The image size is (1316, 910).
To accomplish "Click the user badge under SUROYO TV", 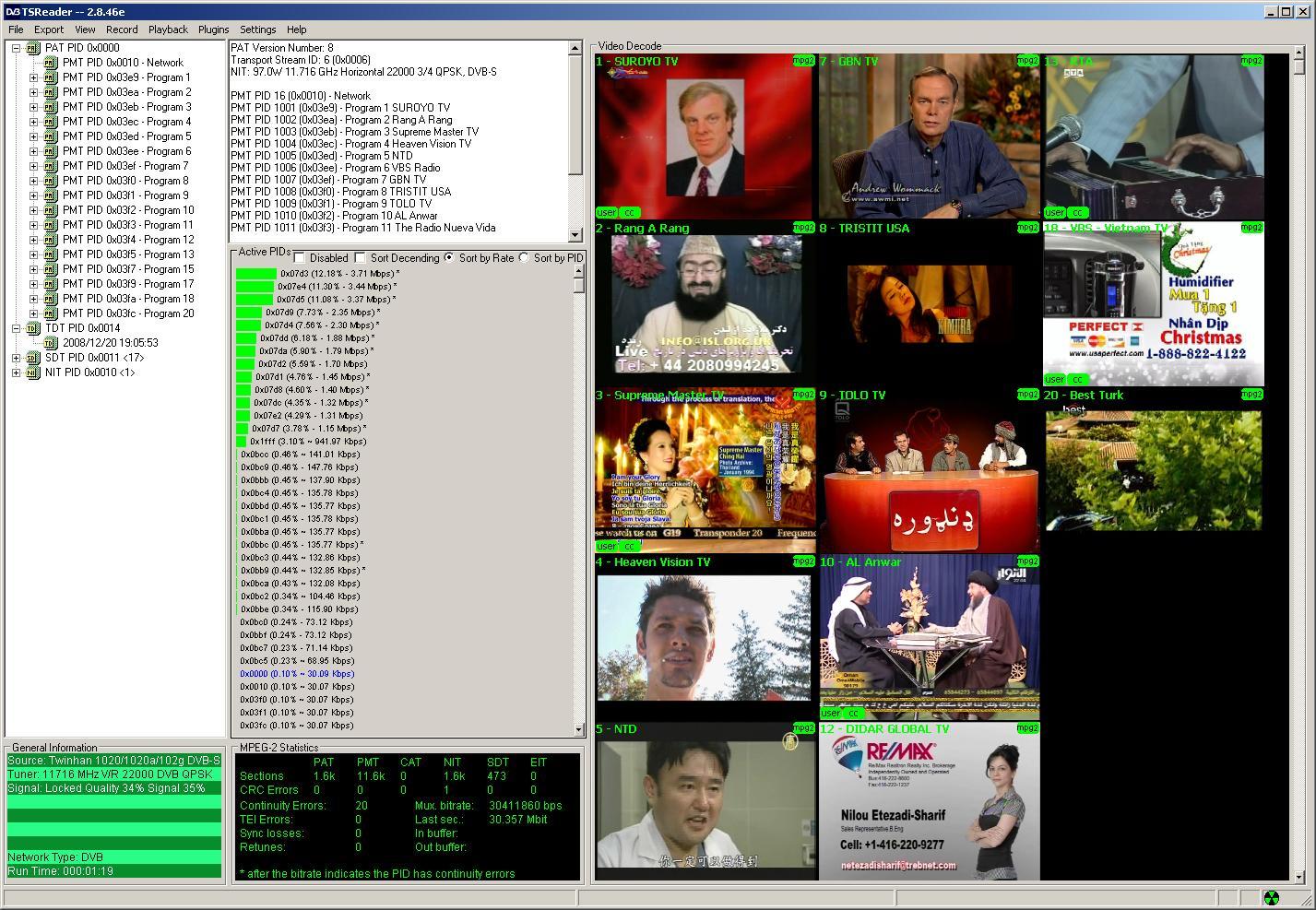I will pyautogui.click(x=606, y=213).
